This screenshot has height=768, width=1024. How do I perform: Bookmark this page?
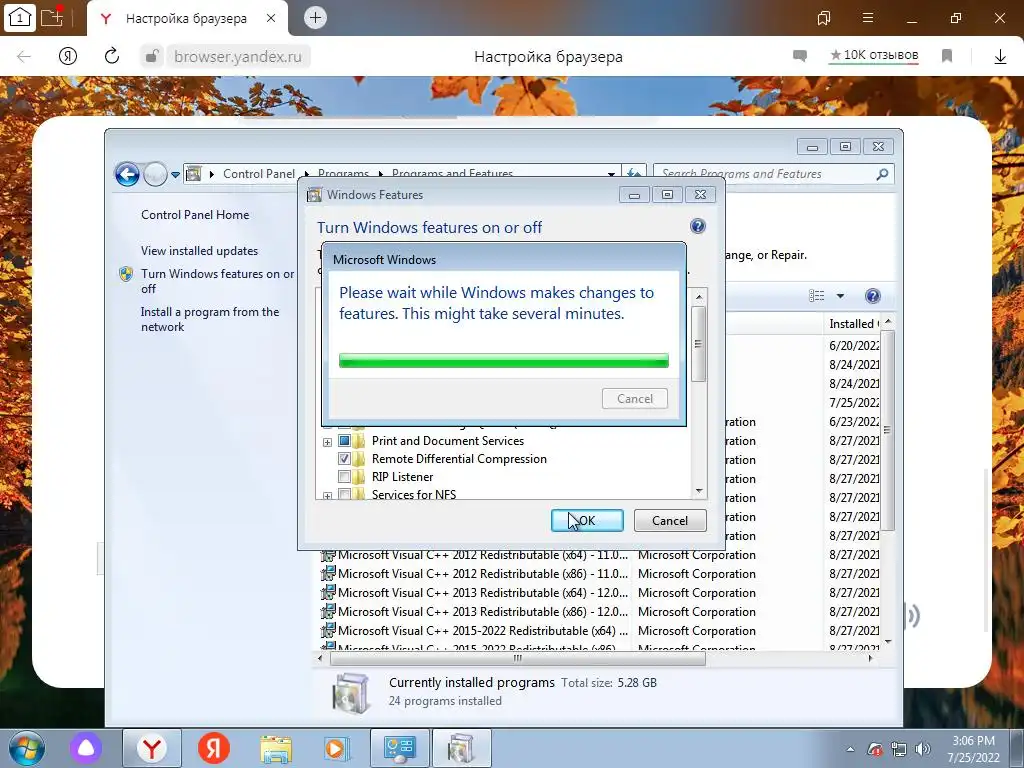pyautogui.click(x=947, y=56)
